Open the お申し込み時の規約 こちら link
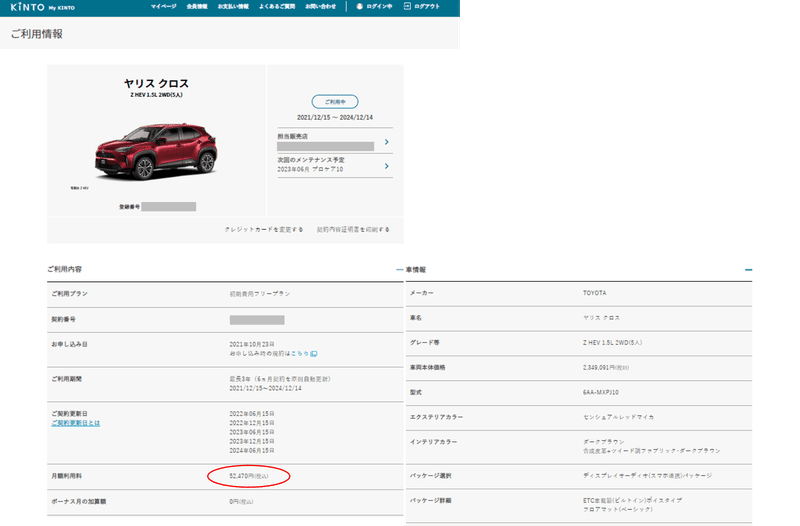 tap(299, 354)
